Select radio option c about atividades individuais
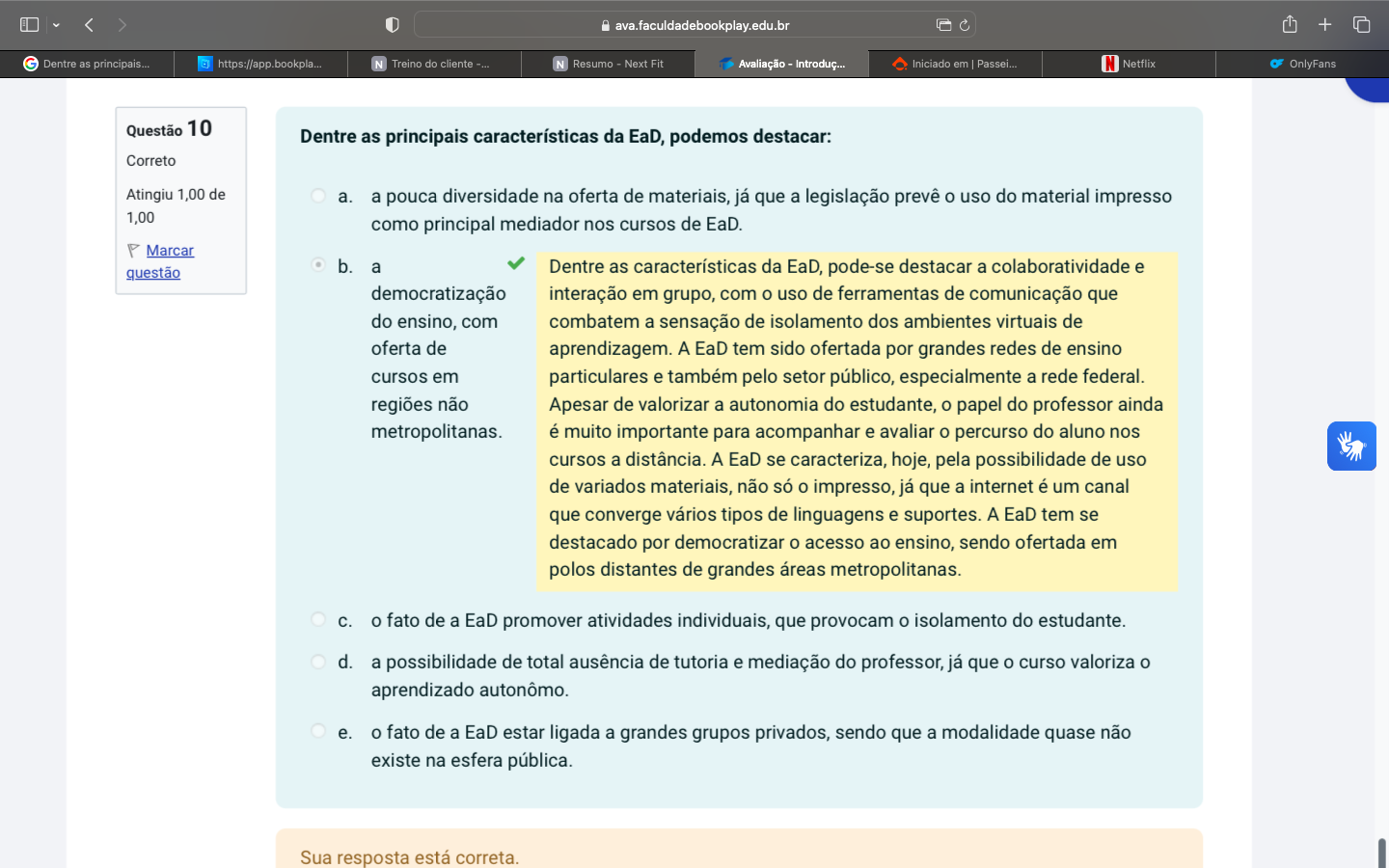This screenshot has width=1389, height=868. tap(318, 619)
